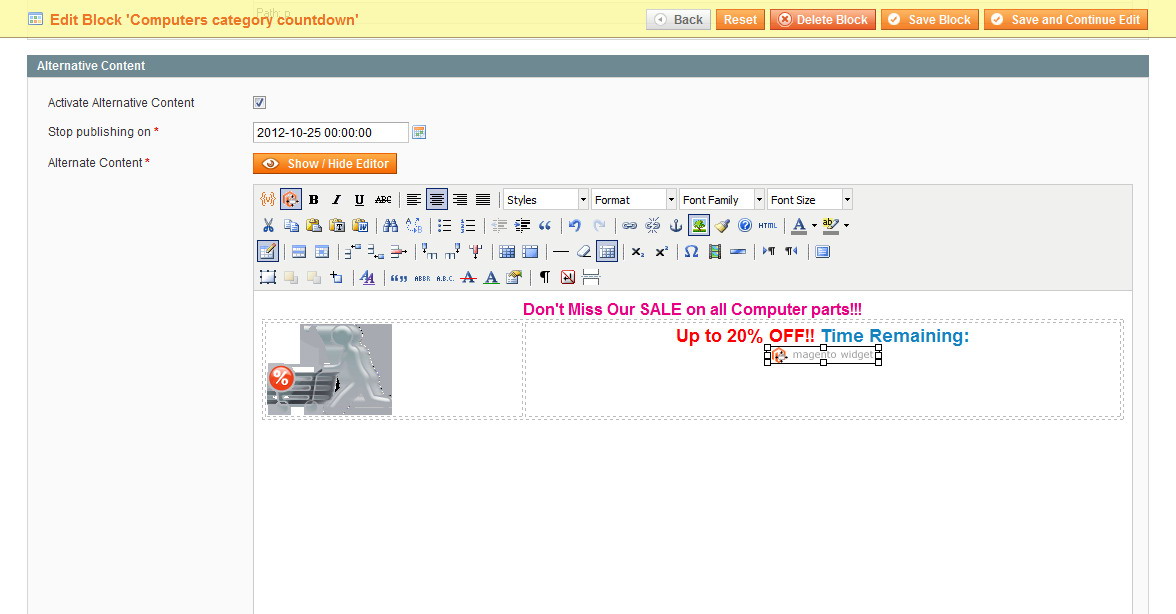Screen dimensions: 1176x614
Task: Click the Insert Link chain icon
Action: (x=629, y=226)
